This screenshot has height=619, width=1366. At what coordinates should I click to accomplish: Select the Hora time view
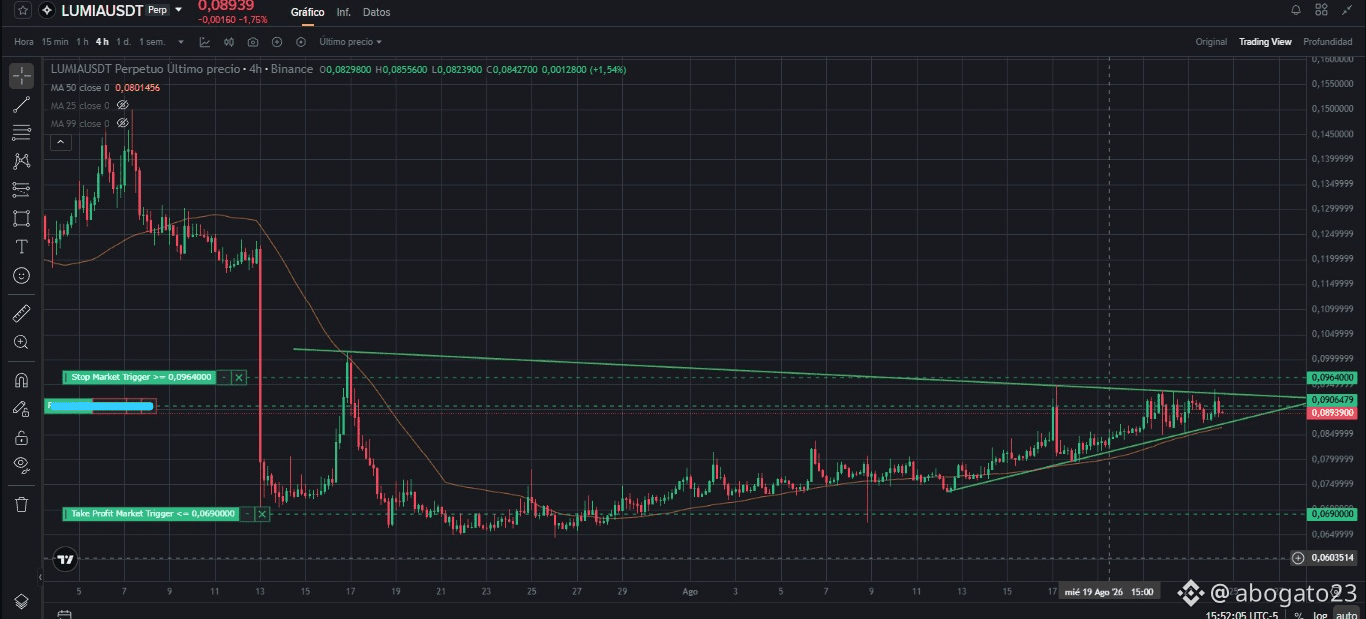(24, 42)
